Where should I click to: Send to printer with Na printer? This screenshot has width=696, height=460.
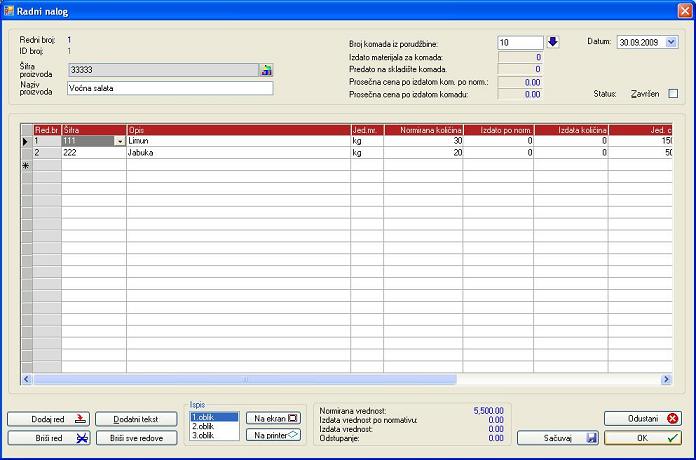273,435
